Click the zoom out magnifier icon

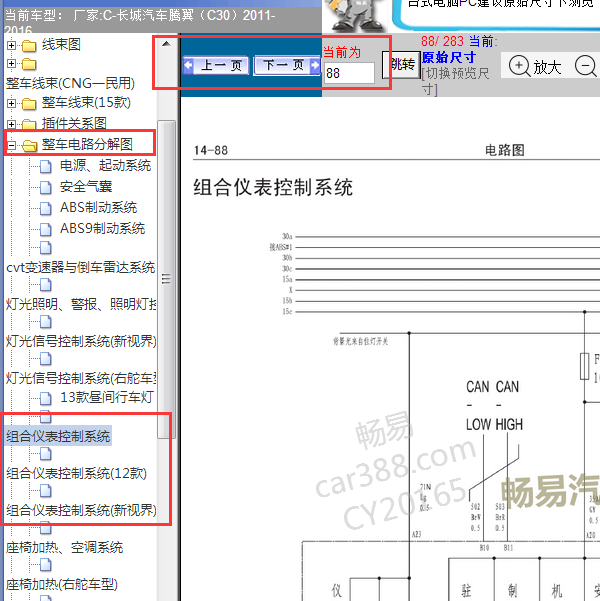[x=586, y=66]
